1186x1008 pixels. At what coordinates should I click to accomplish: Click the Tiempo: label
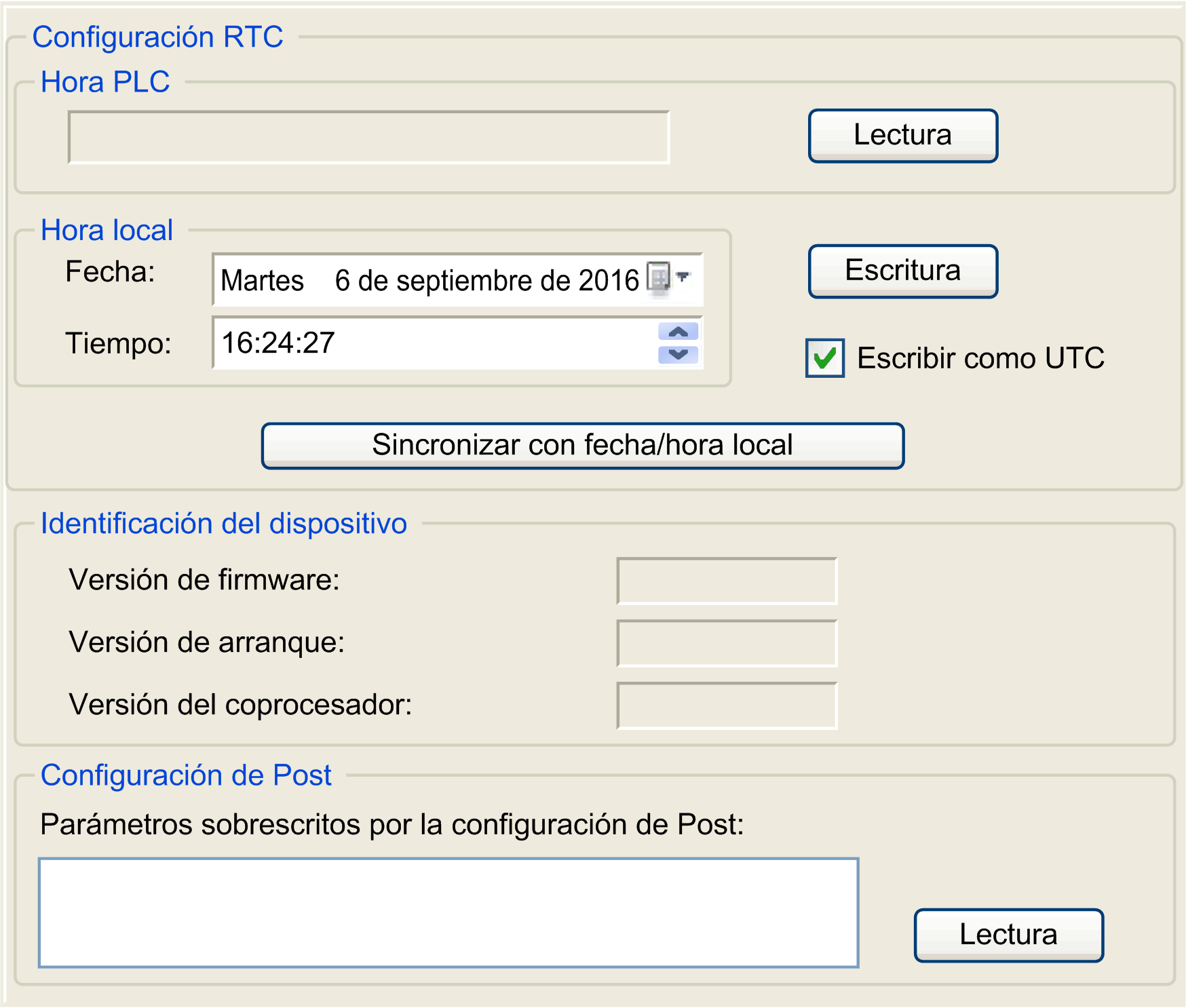[118, 343]
